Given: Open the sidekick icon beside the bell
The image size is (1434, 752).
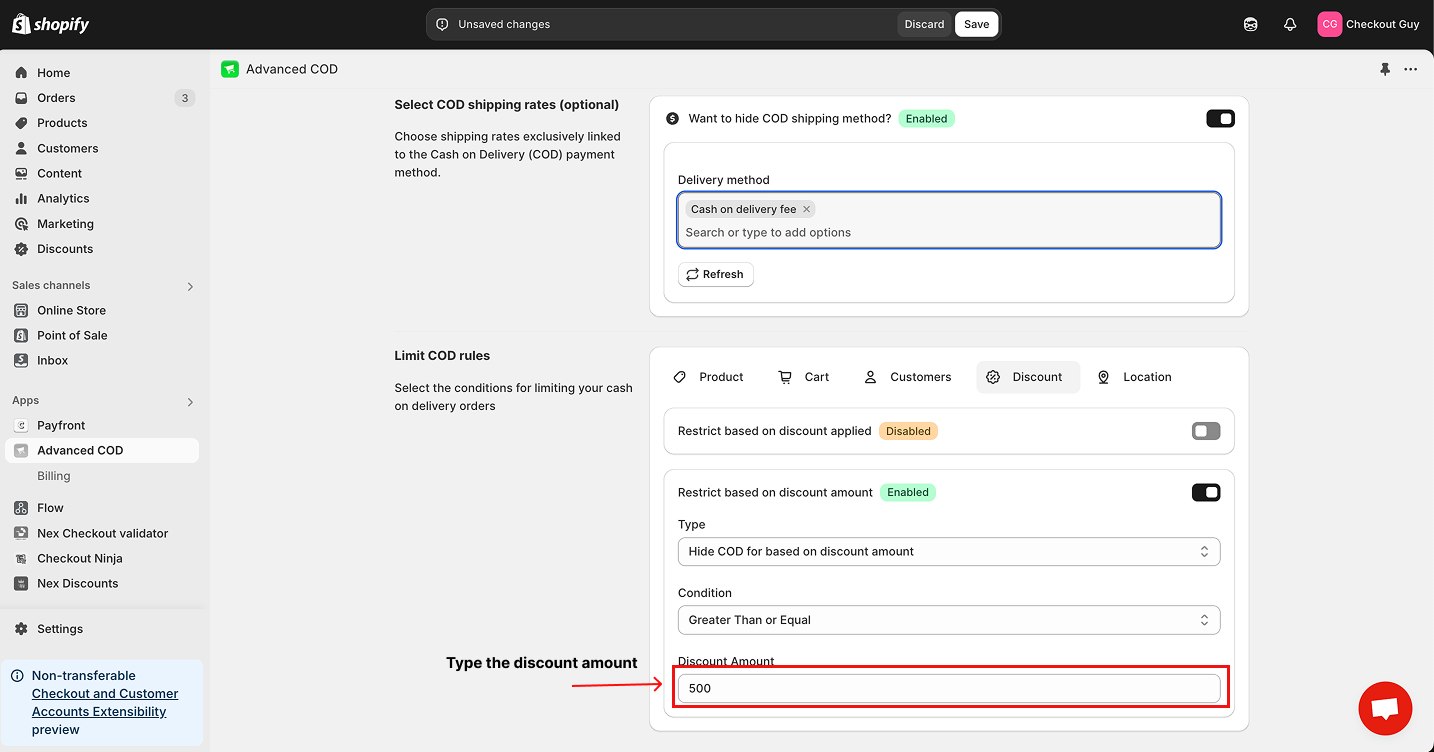Looking at the screenshot, I should pyautogui.click(x=1250, y=24).
